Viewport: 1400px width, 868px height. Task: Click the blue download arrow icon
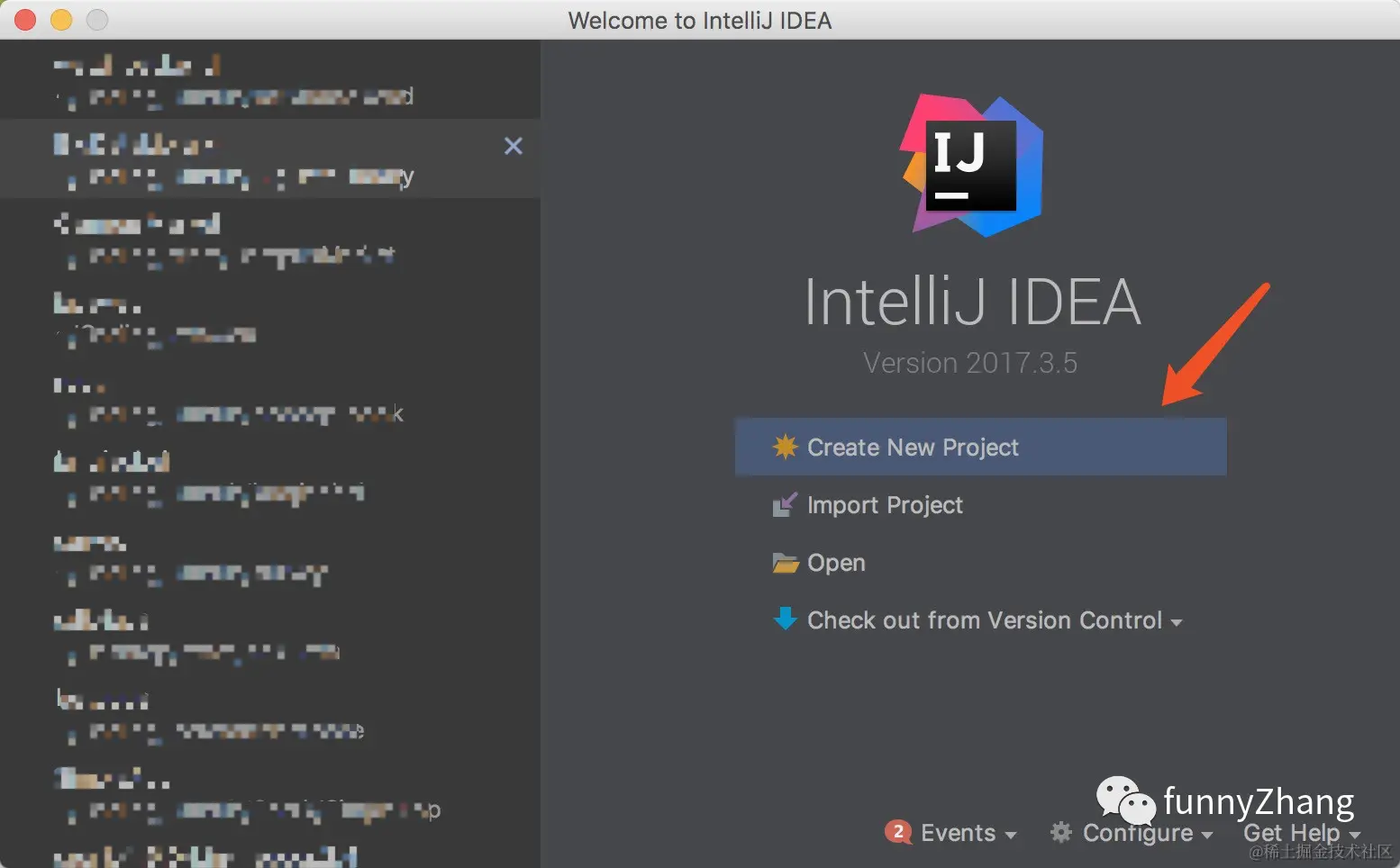pyautogui.click(x=786, y=619)
